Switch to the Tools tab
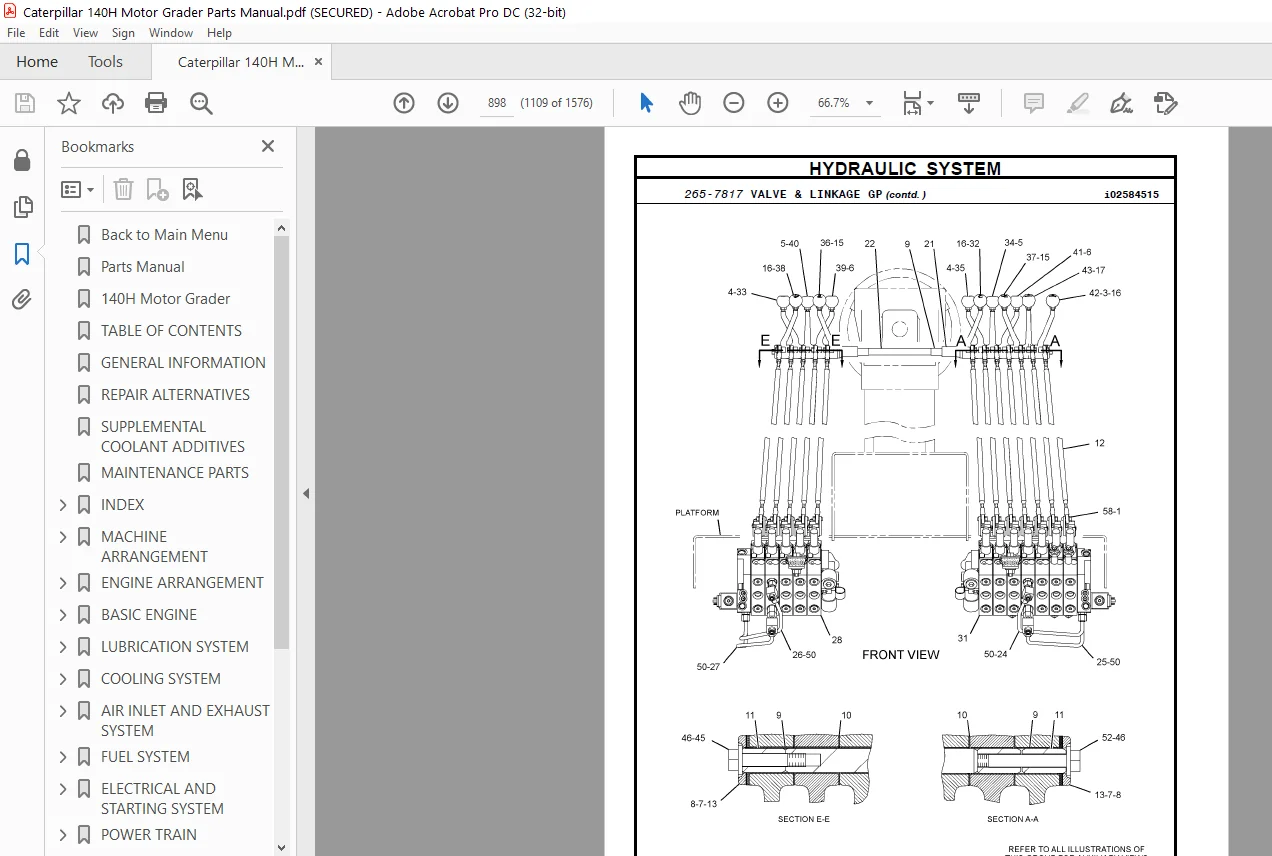1272x856 pixels. coord(105,62)
